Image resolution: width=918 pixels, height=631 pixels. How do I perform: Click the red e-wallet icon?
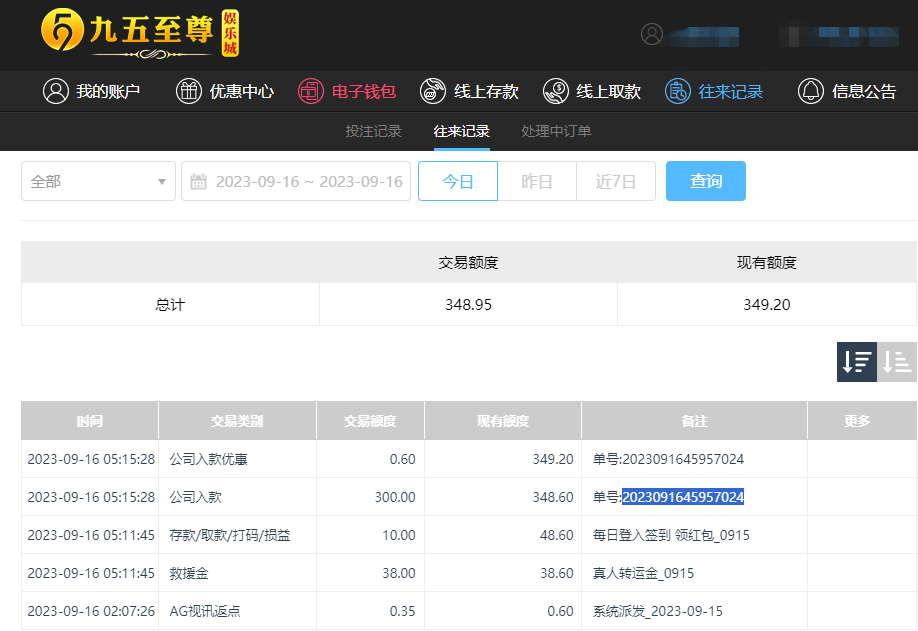[x=311, y=91]
